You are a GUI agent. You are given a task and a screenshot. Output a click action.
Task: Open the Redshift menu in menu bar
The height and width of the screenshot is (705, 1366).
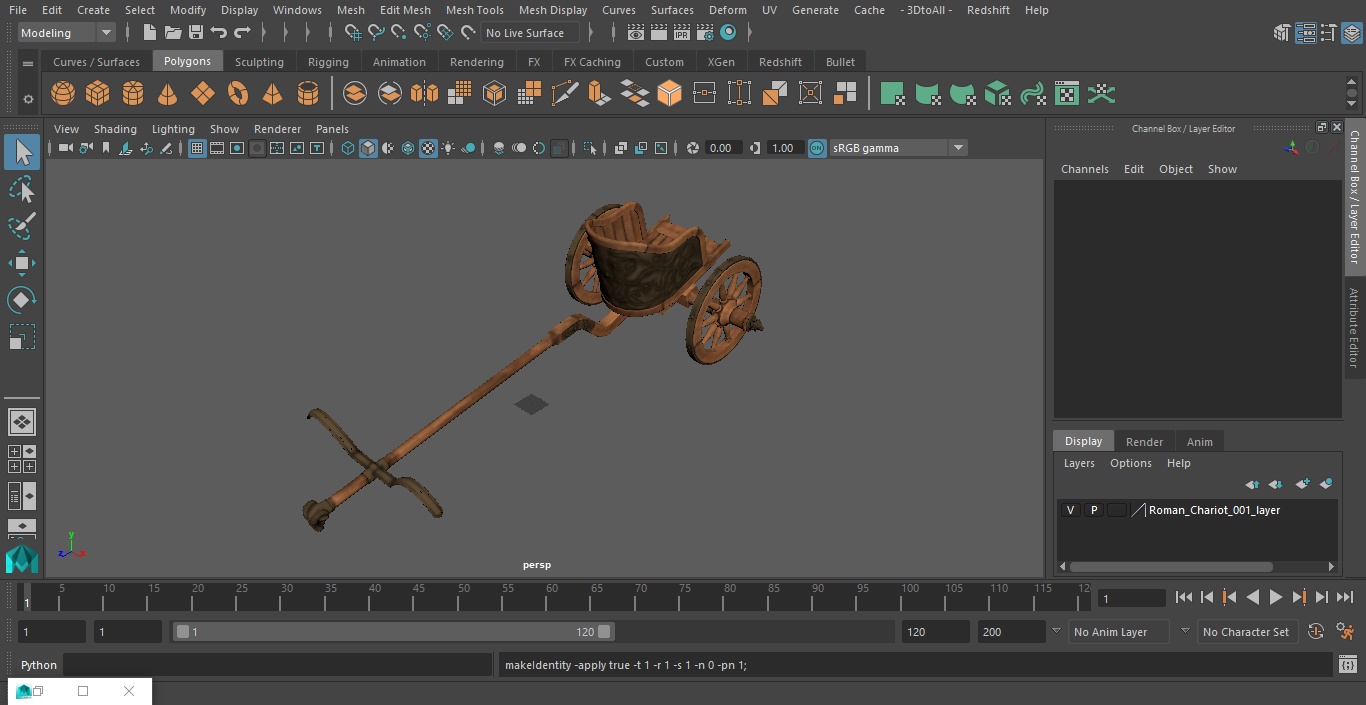point(988,10)
